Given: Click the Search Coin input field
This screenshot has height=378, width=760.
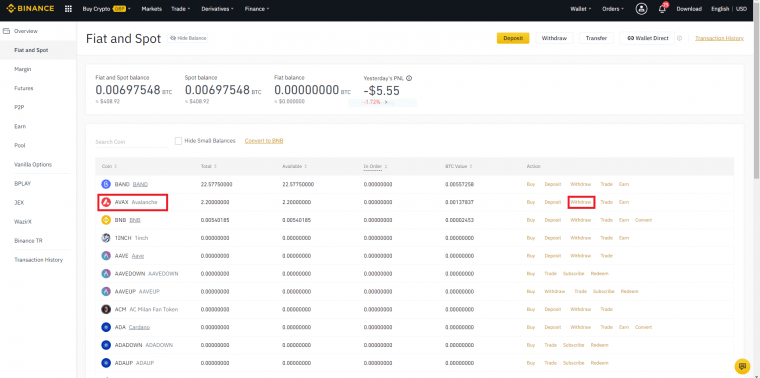Looking at the screenshot, I should pos(132,142).
